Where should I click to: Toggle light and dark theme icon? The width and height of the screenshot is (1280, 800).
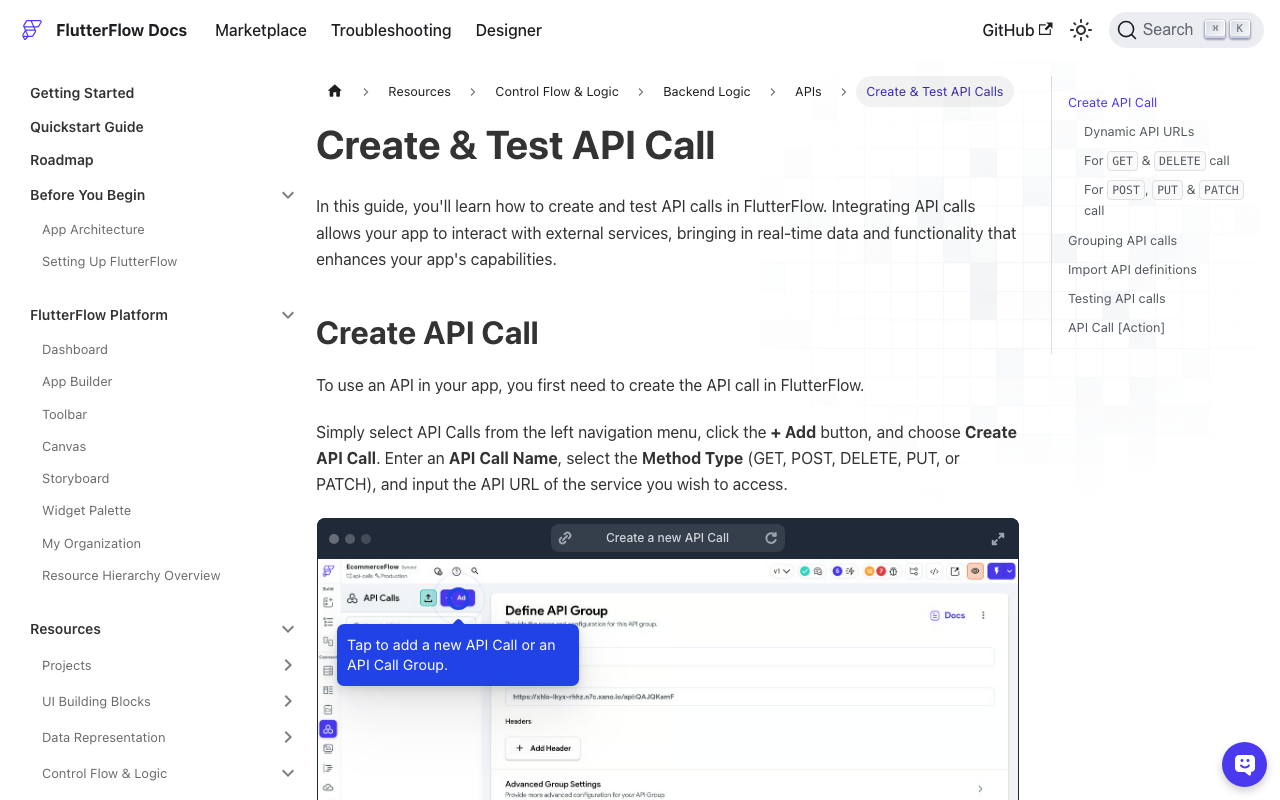(x=1081, y=30)
